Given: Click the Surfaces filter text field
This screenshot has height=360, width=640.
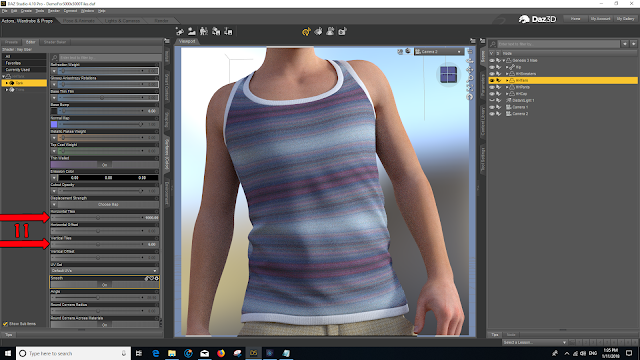Looking at the screenshot, I should (110, 58).
